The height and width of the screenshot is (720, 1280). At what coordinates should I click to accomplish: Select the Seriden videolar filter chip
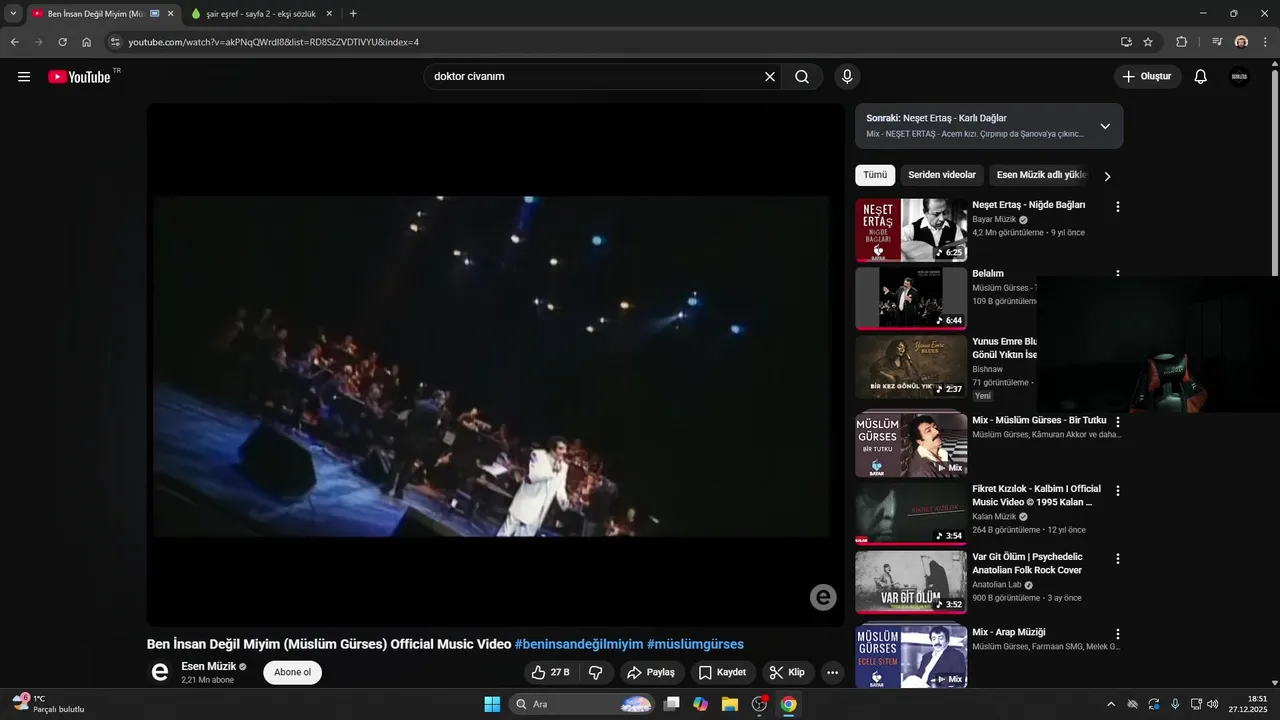pos(942,175)
